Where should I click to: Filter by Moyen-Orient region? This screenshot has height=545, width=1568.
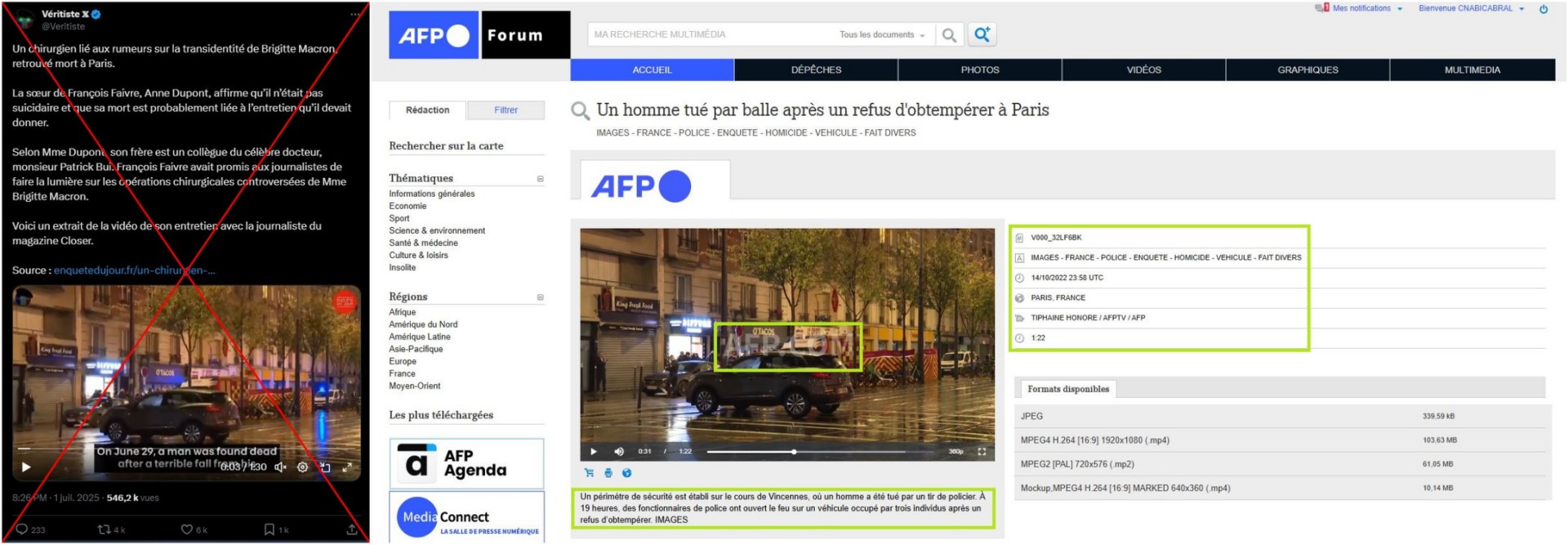pos(414,386)
